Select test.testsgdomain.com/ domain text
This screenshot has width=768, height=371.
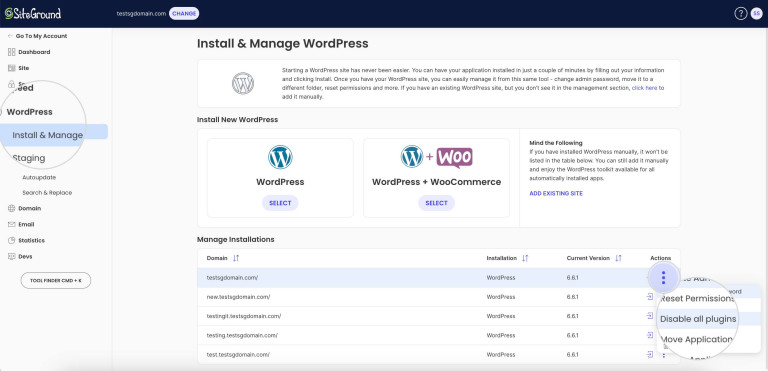click(x=238, y=354)
